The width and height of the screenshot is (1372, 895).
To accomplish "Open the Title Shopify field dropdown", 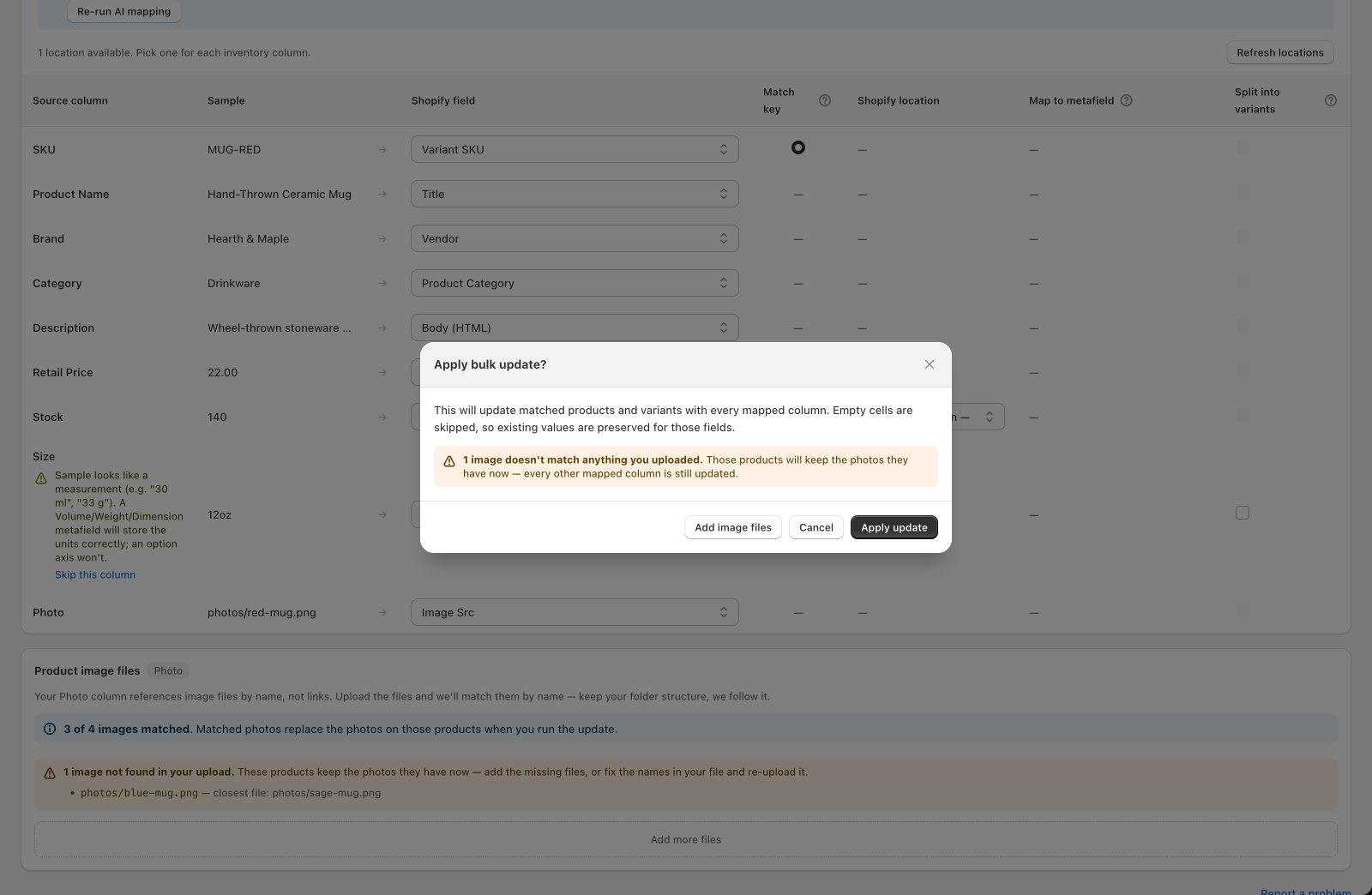I will tap(575, 194).
